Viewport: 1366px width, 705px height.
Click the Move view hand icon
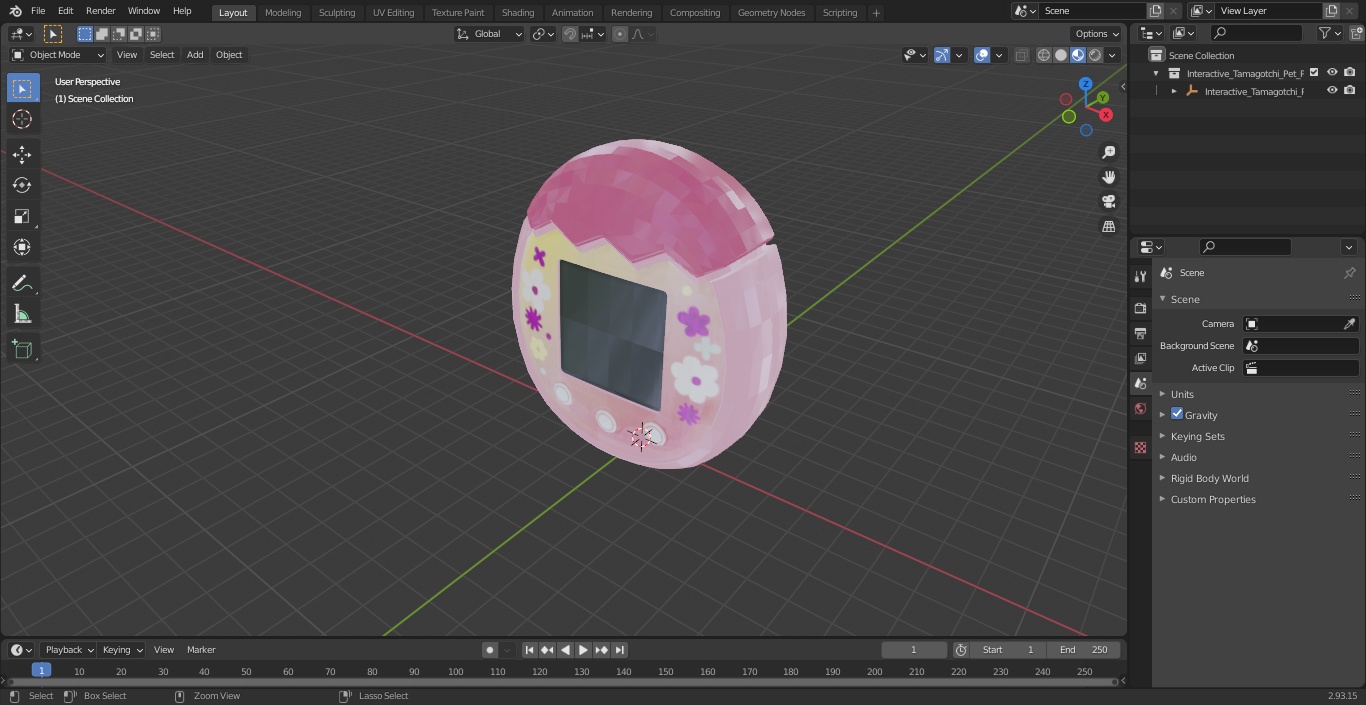(1108, 177)
